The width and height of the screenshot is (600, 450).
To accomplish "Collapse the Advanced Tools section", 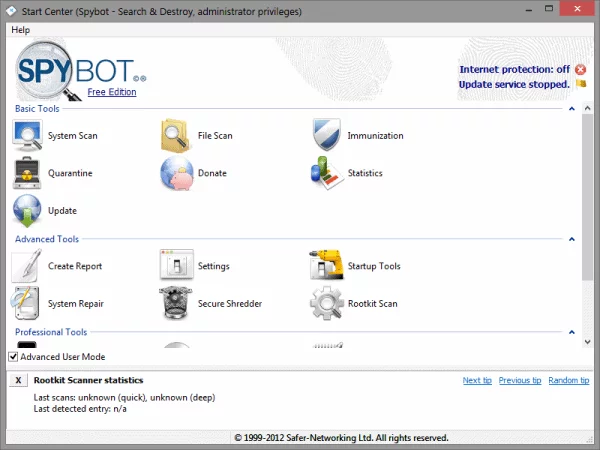I will [x=571, y=240].
